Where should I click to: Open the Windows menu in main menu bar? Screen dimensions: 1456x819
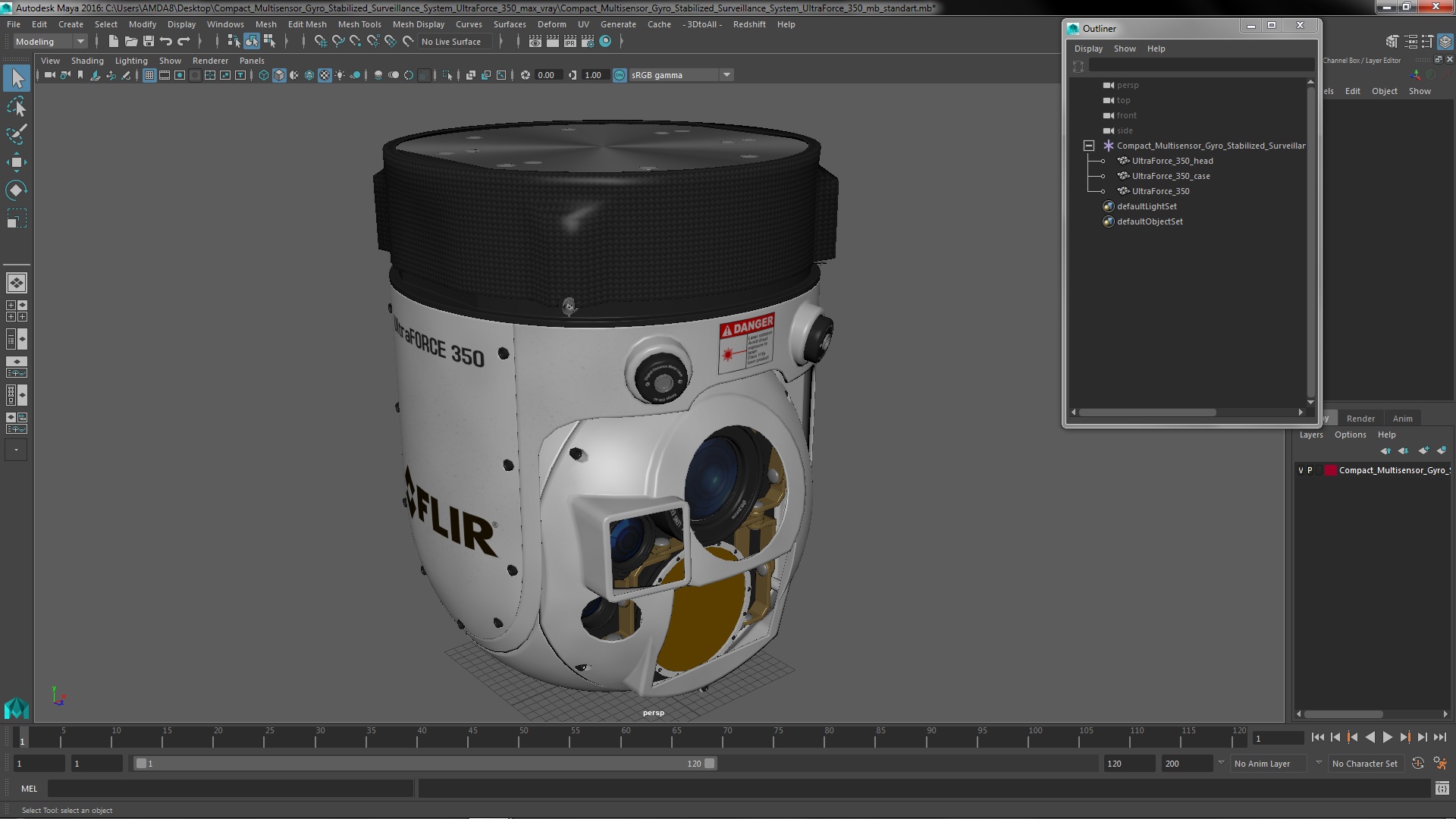(225, 24)
